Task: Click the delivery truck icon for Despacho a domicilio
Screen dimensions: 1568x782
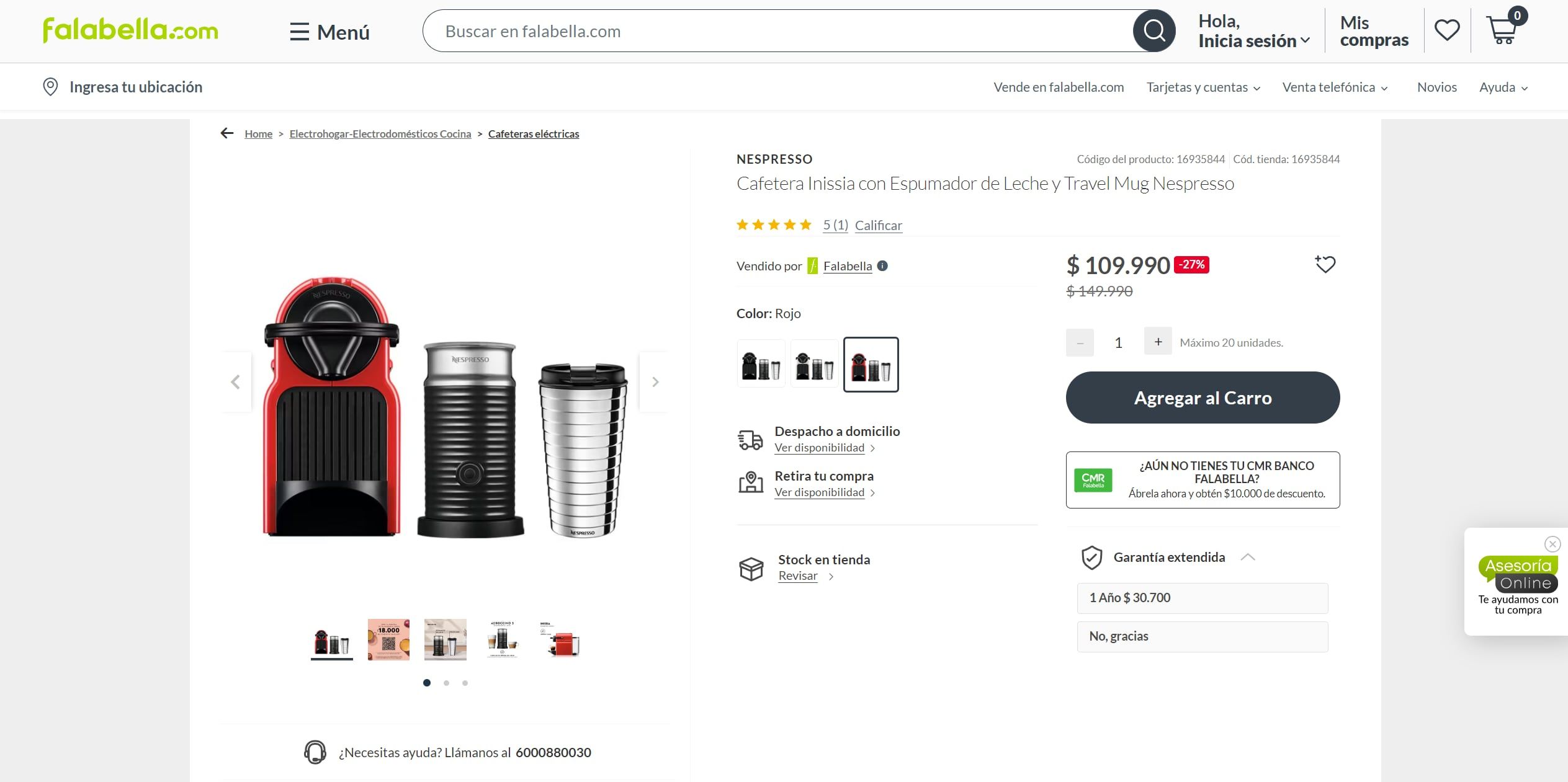Action: [x=751, y=439]
